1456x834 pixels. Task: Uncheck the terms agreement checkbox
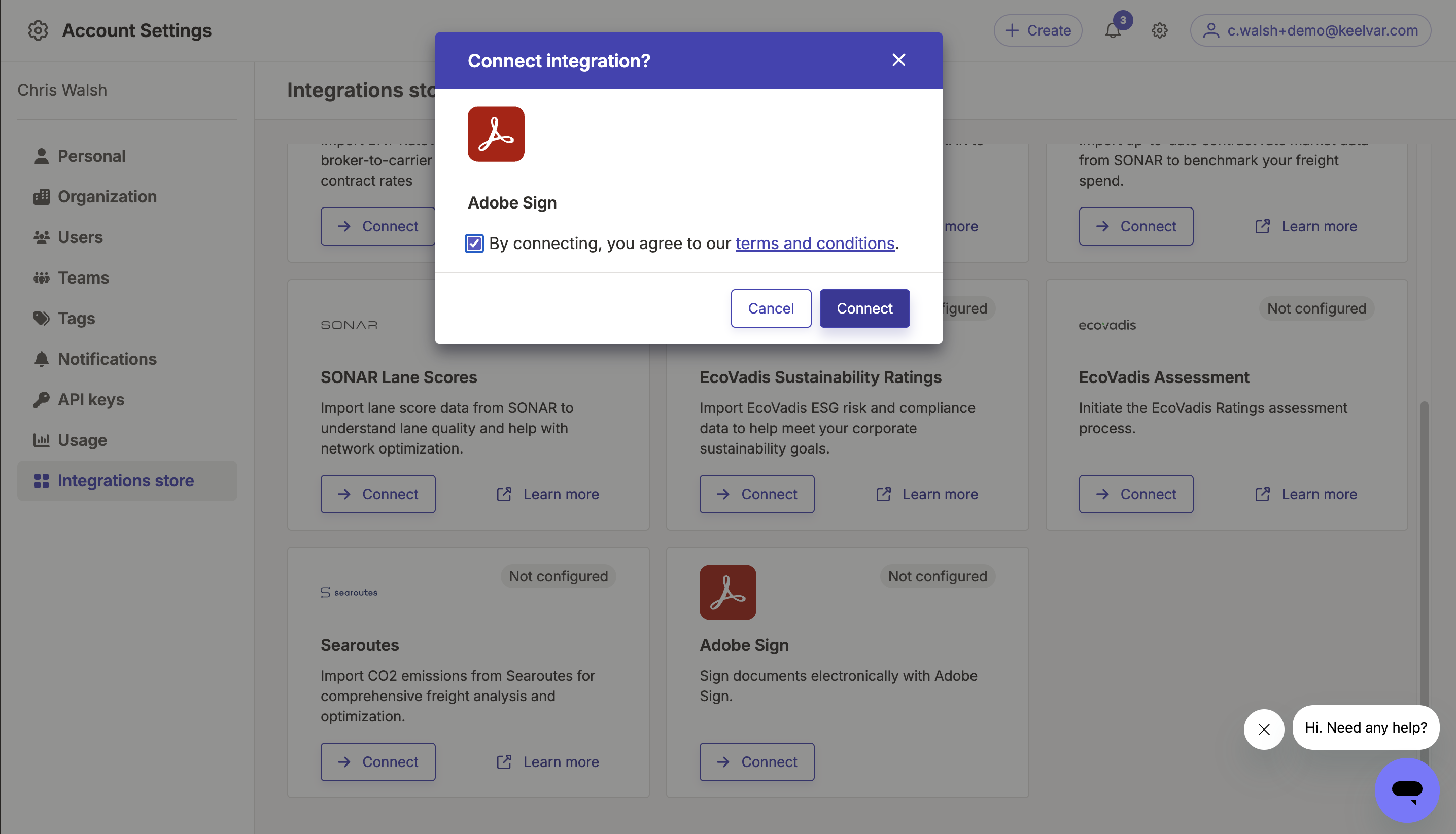(x=474, y=244)
